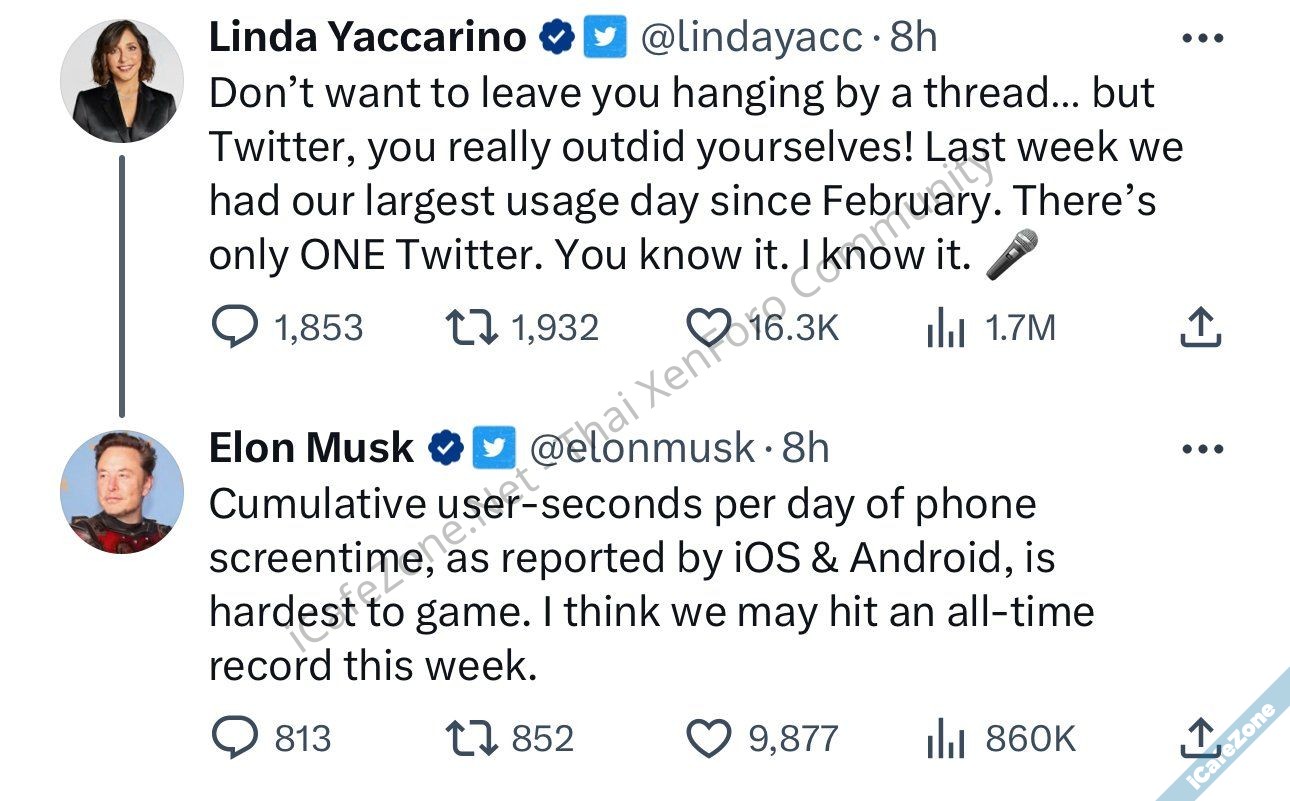View analytics of Linda's 1.7M views tweet
This screenshot has width=1290, height=801.
click(945, 328)
